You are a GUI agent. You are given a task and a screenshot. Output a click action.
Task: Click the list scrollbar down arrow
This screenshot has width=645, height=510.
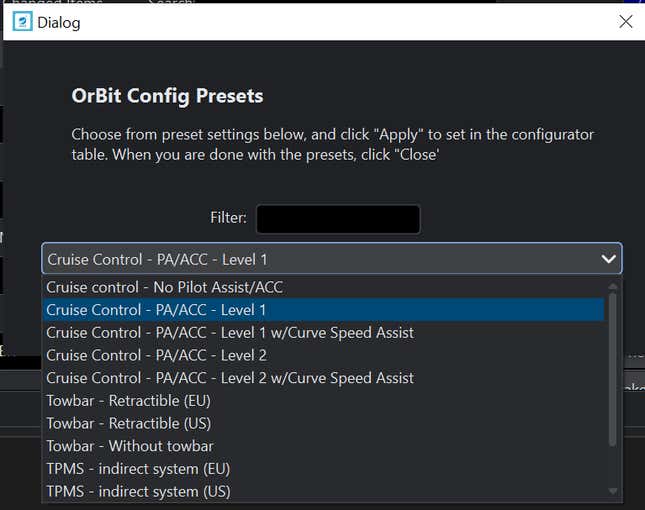pyautogui.click(x=613, y=491)
